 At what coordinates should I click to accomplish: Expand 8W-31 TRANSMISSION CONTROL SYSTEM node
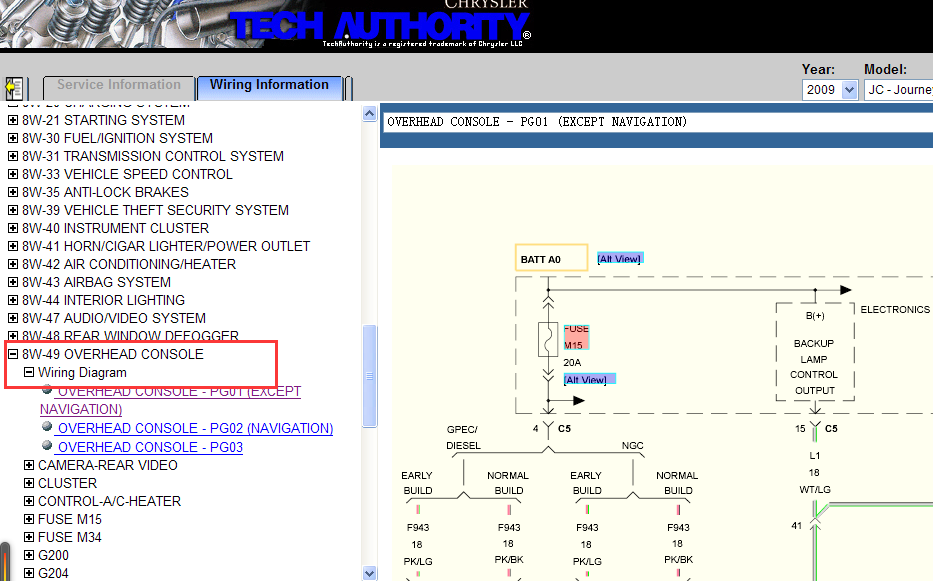point(12,156)
